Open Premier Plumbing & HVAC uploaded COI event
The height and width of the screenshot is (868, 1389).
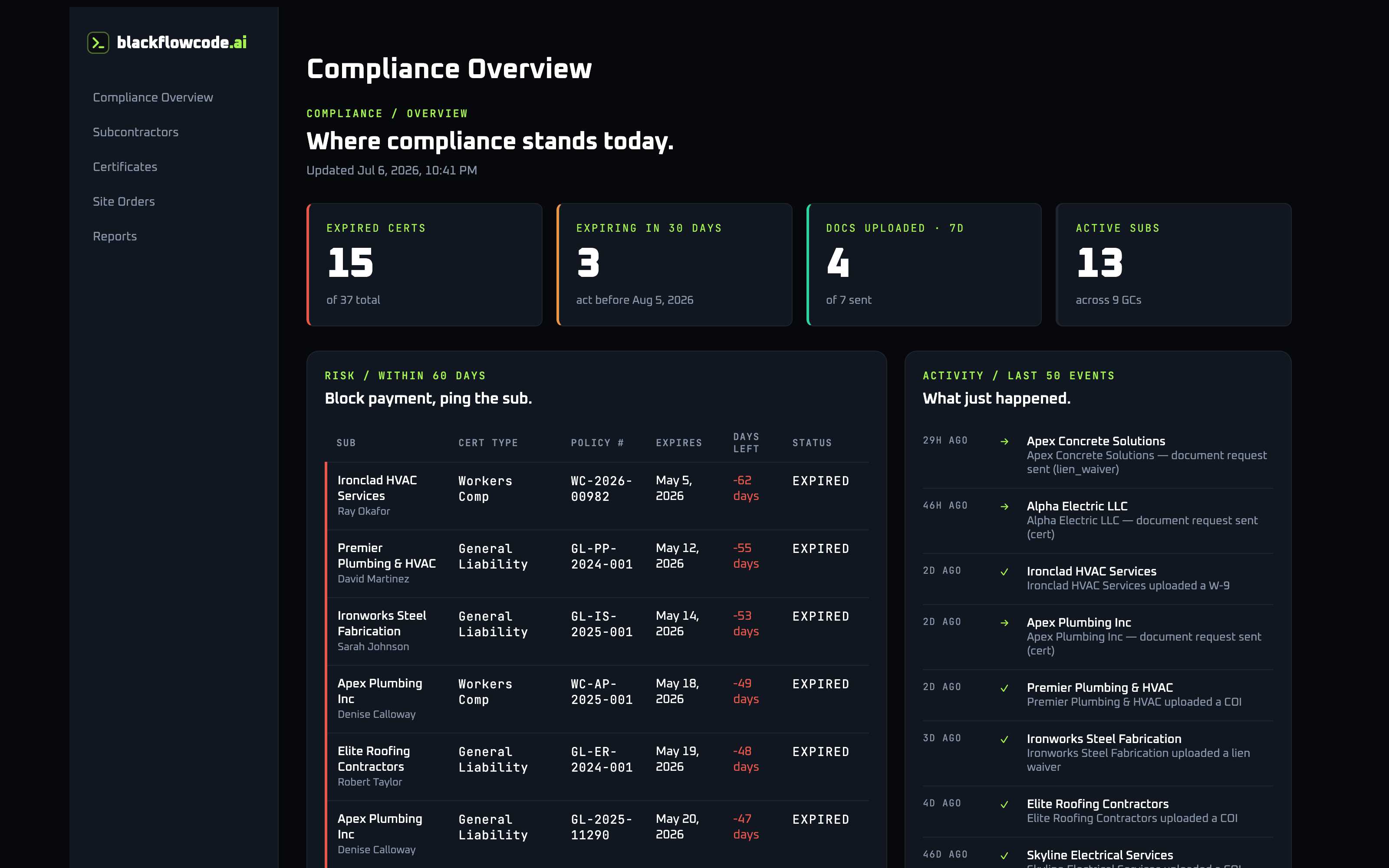1097,695
